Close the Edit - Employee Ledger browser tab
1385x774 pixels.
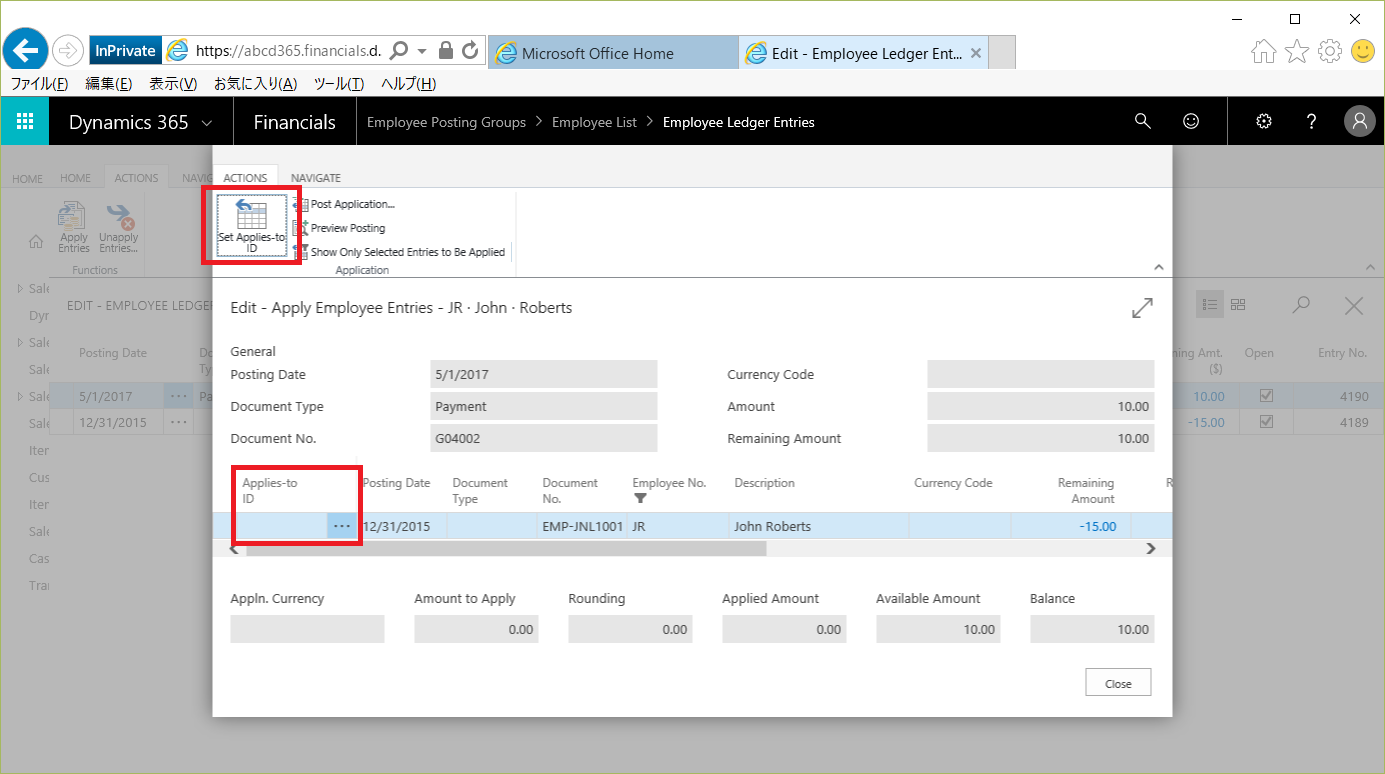976,53
